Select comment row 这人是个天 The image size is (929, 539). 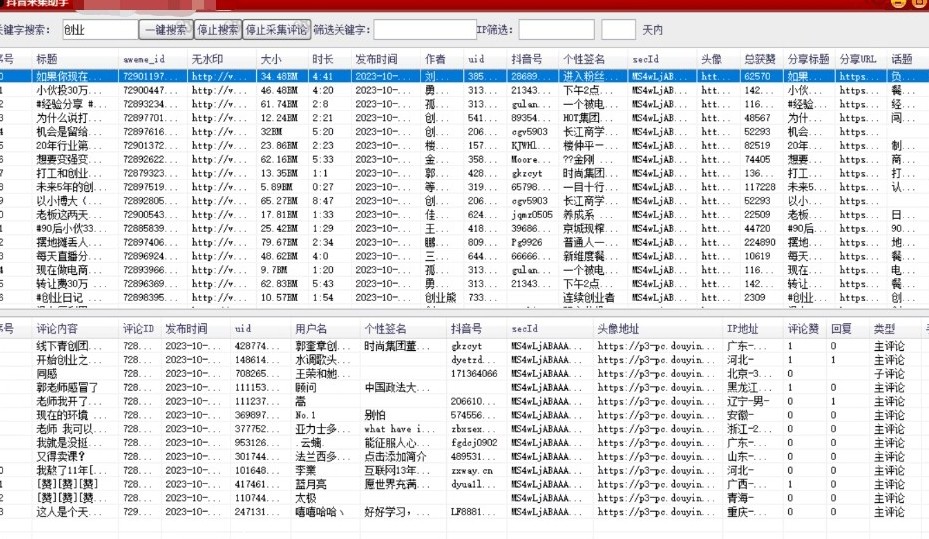[x=464, y=512]
